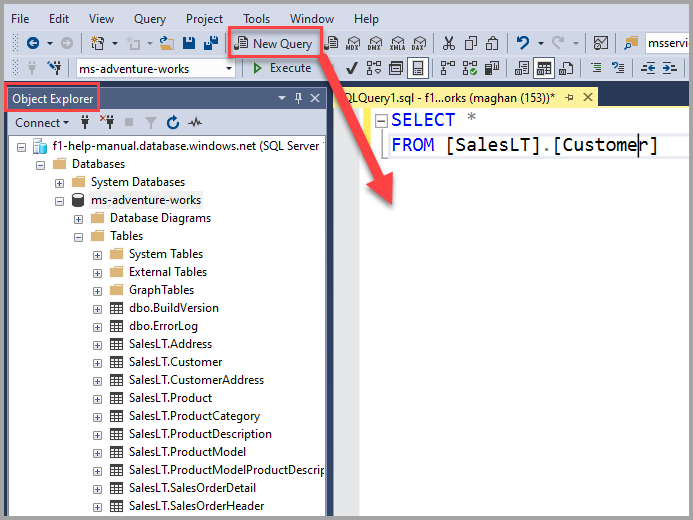Click the Find in Files icon
This screenshot has height=520, width=693.
click(631, 43)
